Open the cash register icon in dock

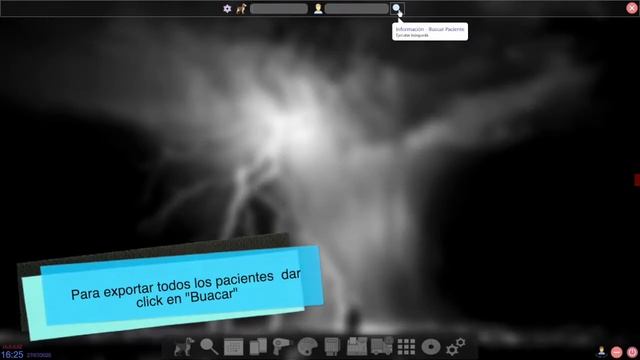tap(357, 347)
